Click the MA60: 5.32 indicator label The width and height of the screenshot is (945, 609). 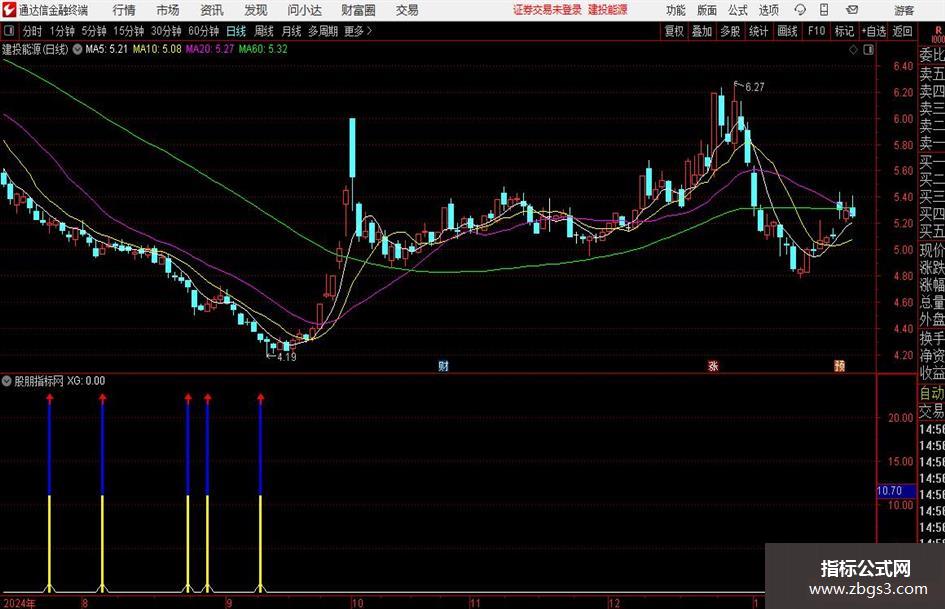263,49
